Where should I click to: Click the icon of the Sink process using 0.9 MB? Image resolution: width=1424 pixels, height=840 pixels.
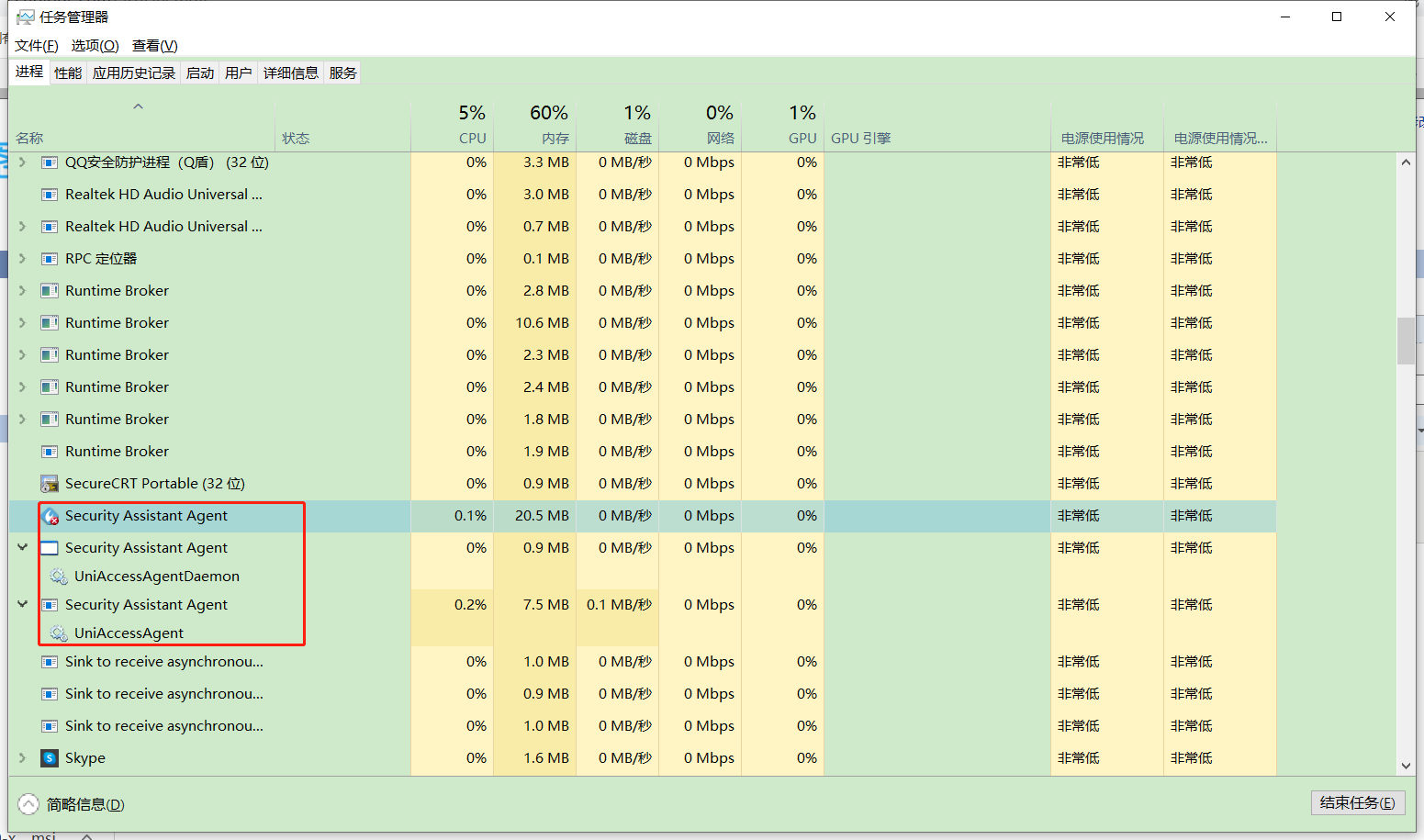pos(50,694)
